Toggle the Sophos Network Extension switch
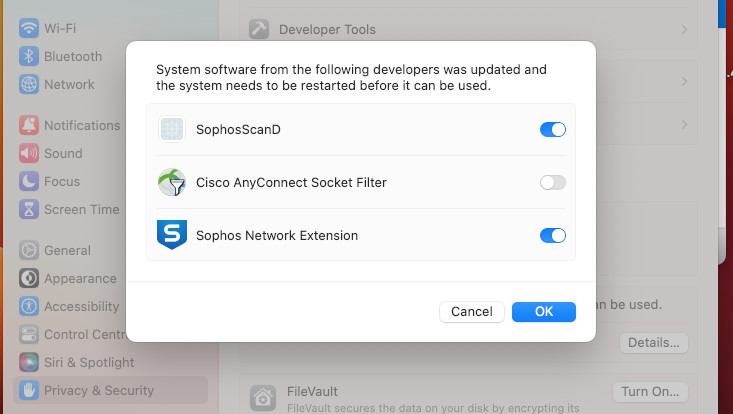Image resolution: width=733 pixels, height=414 pixels. pos(553,236)
